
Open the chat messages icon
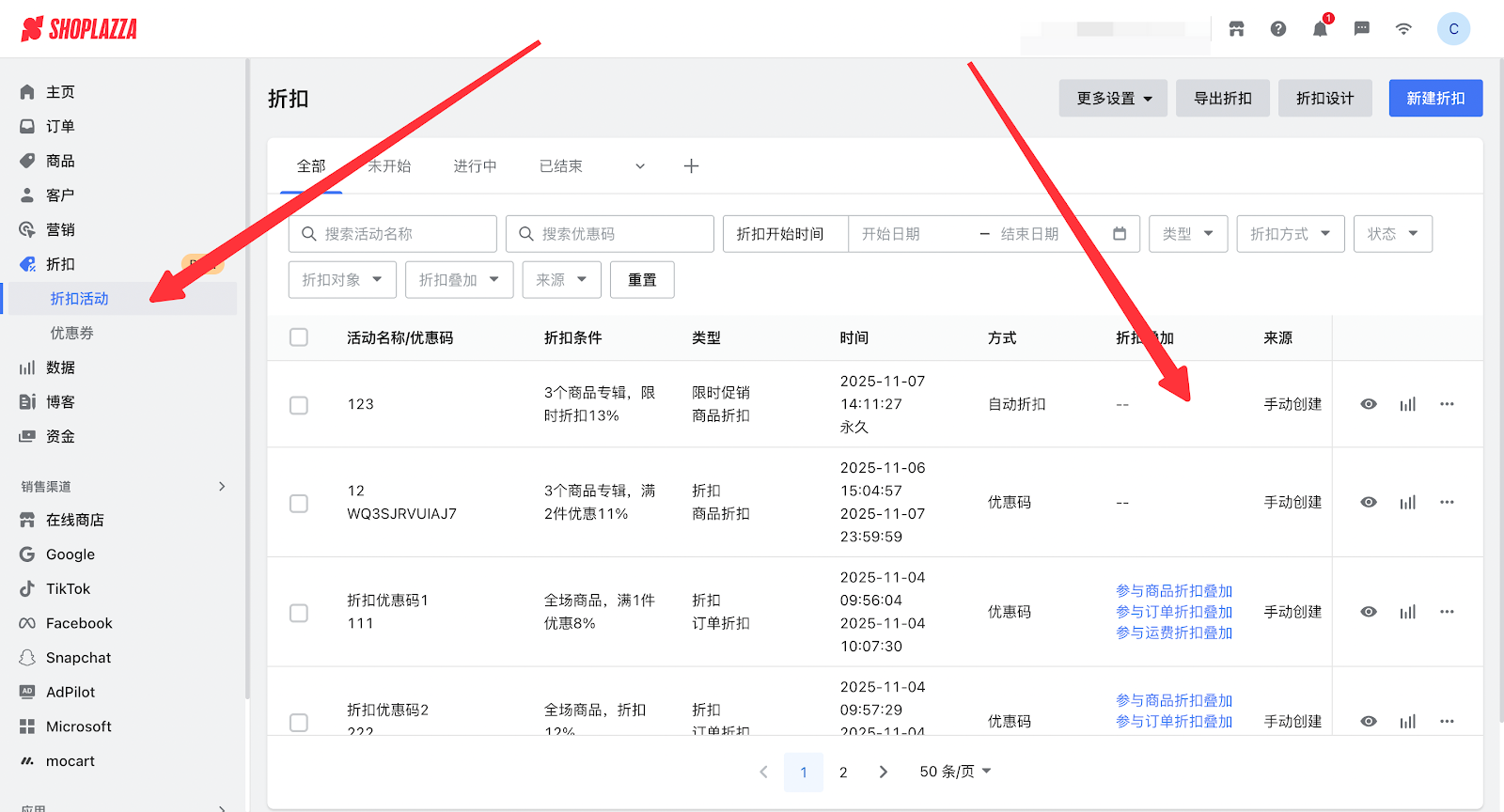(1361, 29)
